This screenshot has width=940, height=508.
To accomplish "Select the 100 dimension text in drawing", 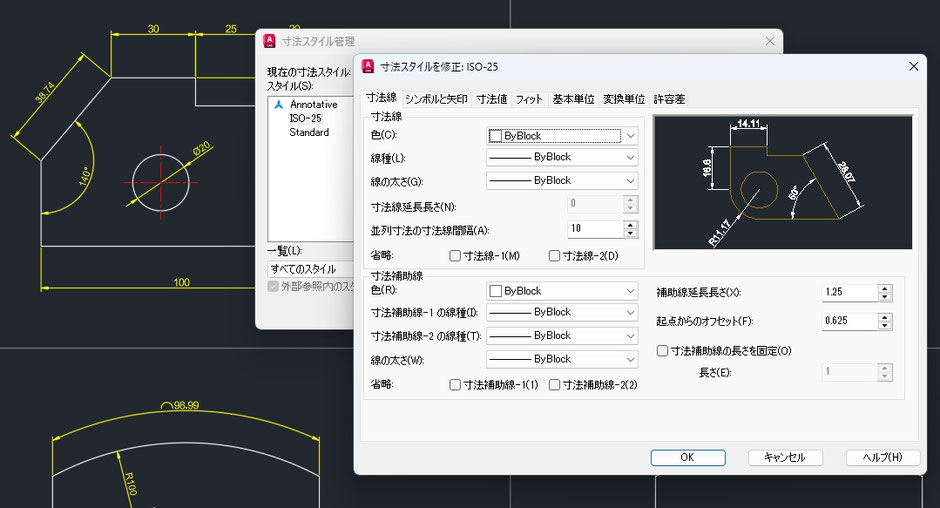I will click(x=182, y=282).
